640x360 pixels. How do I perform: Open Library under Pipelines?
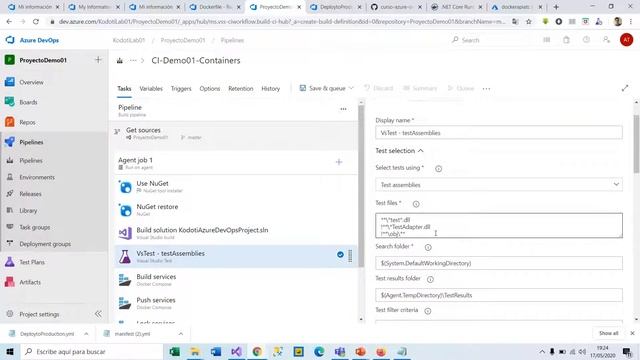pos(28,211)
